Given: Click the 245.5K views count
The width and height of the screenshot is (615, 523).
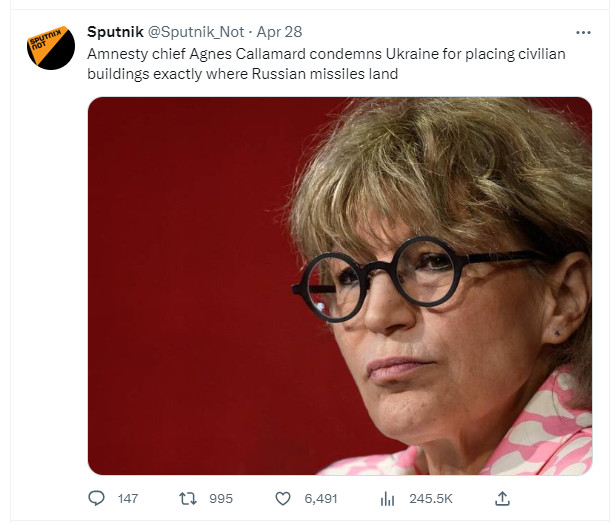Looking at the screenshot, I should point(431,498).
